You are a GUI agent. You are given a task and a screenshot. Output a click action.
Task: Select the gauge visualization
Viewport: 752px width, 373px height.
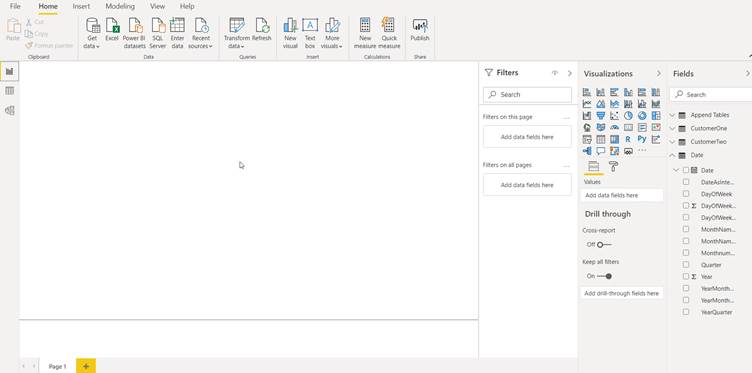[x=614, y=128]
